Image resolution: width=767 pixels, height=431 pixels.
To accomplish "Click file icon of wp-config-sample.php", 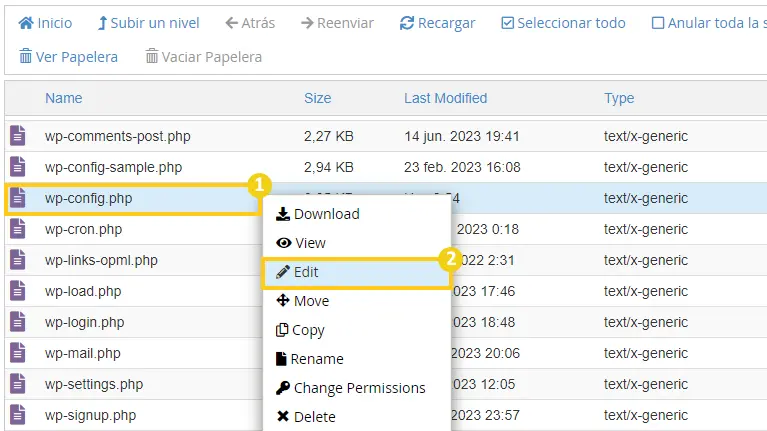I will 18,167.
